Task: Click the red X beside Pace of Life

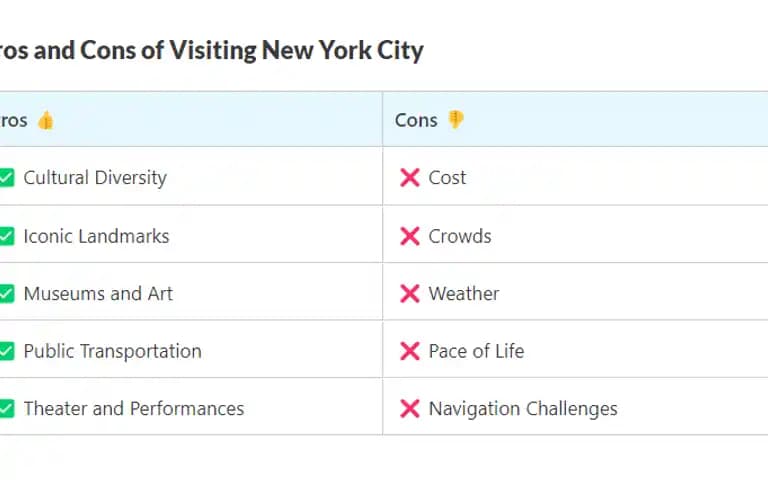Action: tap(410, 351)
